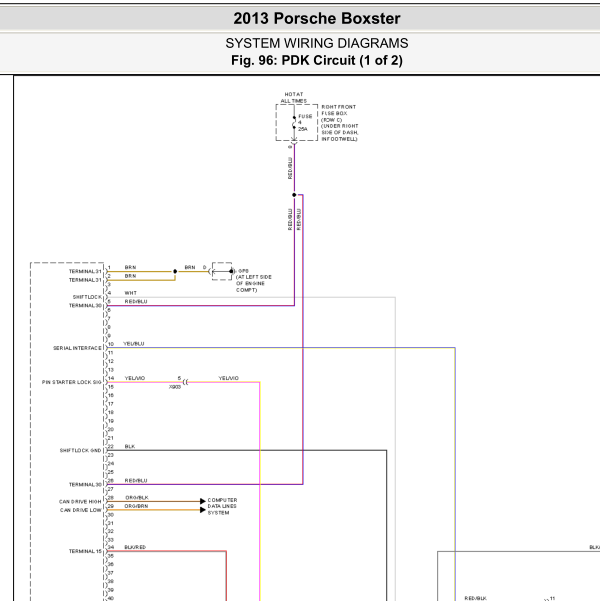Select the 'FUSE 4 25A' label
The height and width of the screenshot is (601, 600).
point(305,123)
